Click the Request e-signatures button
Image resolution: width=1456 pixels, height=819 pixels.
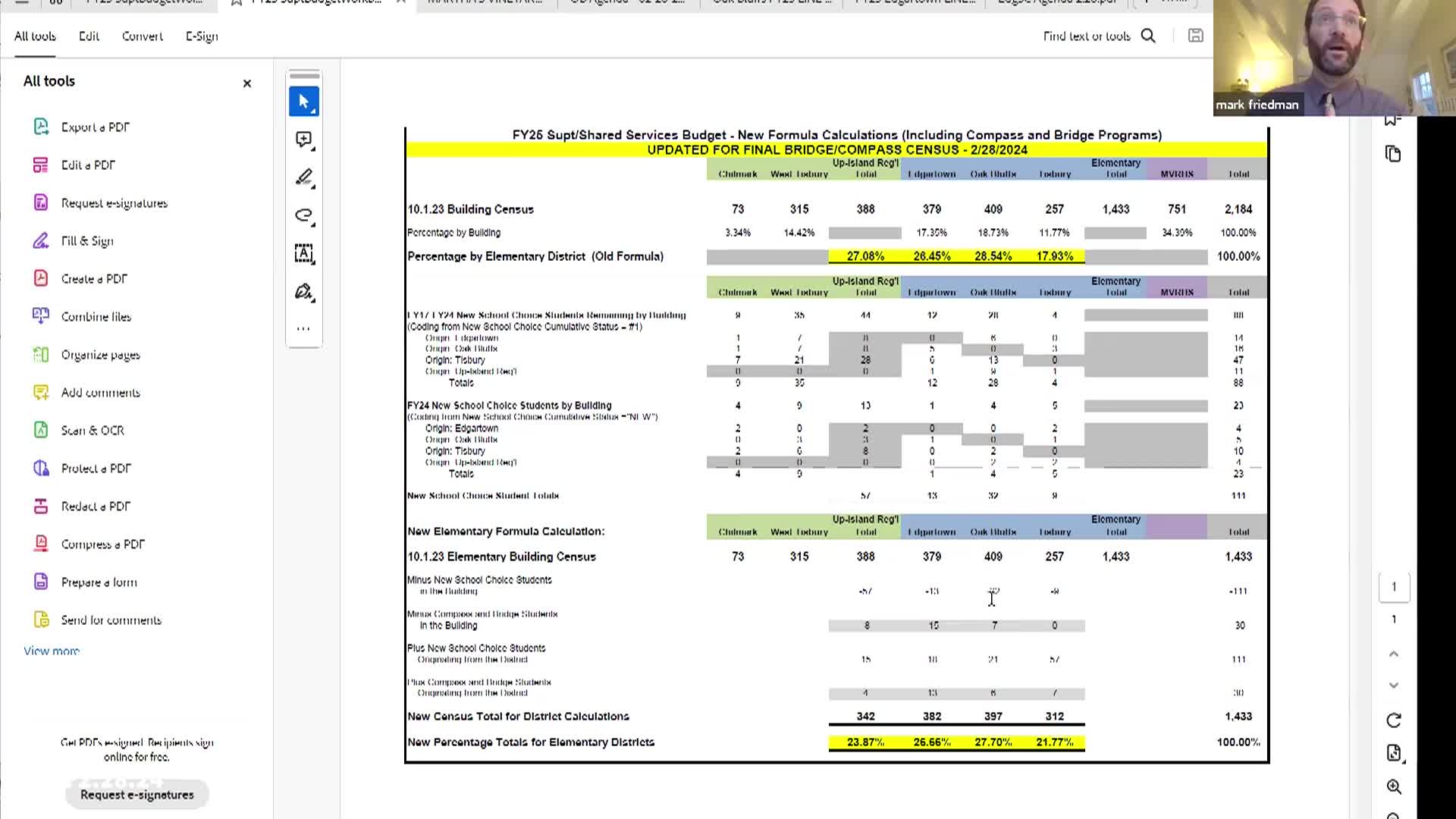coord(137,795)
